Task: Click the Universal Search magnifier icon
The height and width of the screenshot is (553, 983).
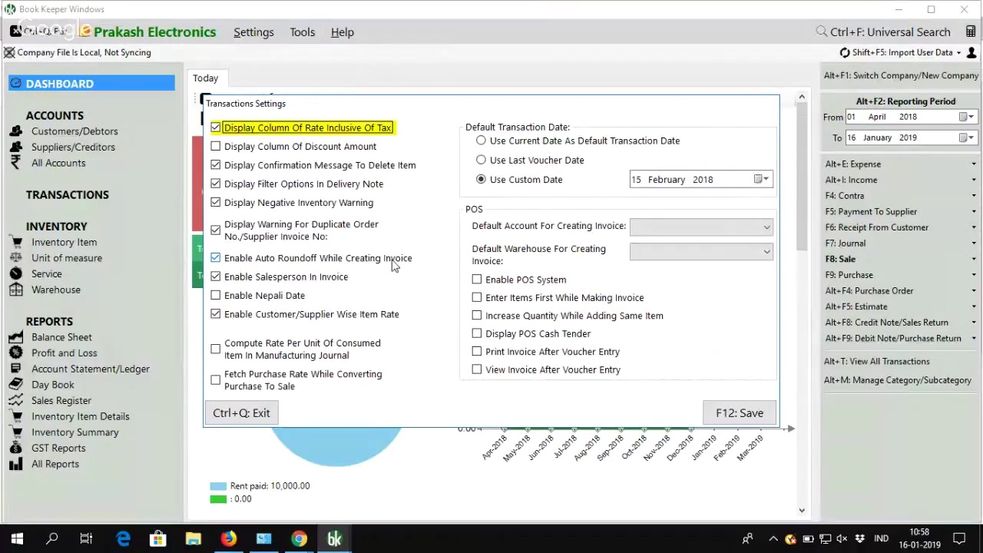Action: [x=821, y=32]
